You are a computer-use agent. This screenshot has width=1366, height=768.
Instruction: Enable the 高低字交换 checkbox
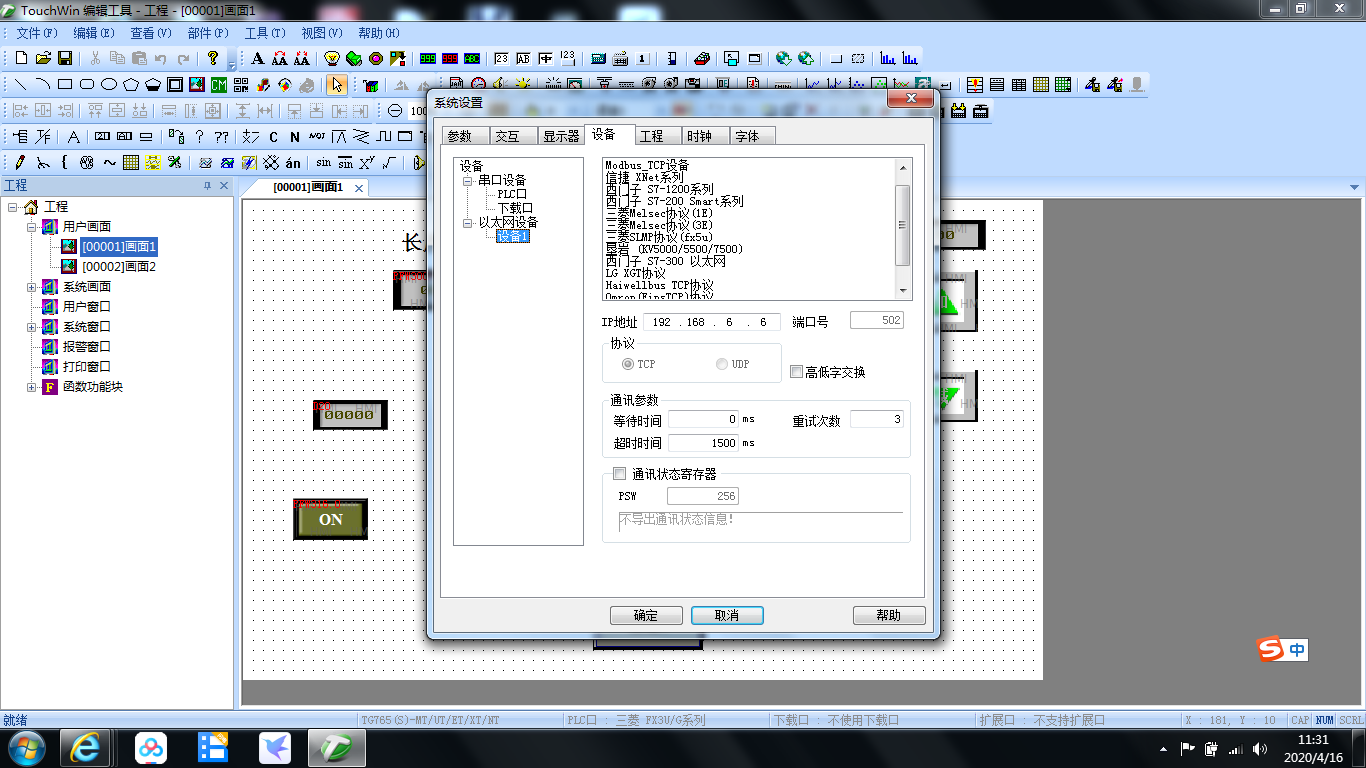(x=796, y=372)
